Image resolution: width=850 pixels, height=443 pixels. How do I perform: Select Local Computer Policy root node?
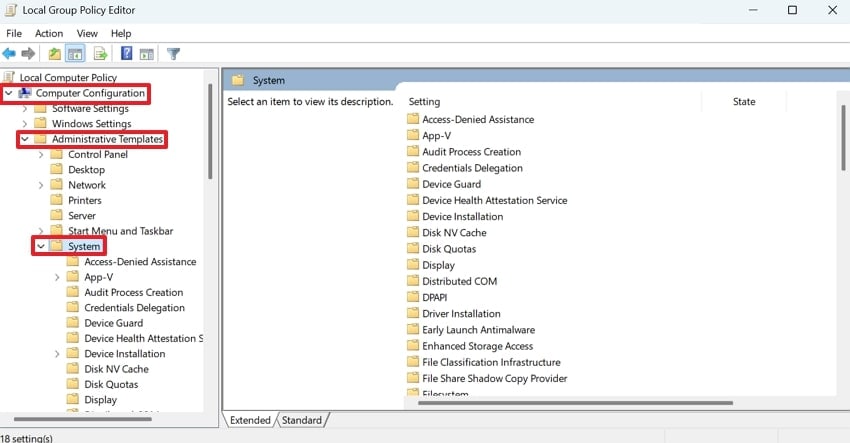[x=68, y=78]
